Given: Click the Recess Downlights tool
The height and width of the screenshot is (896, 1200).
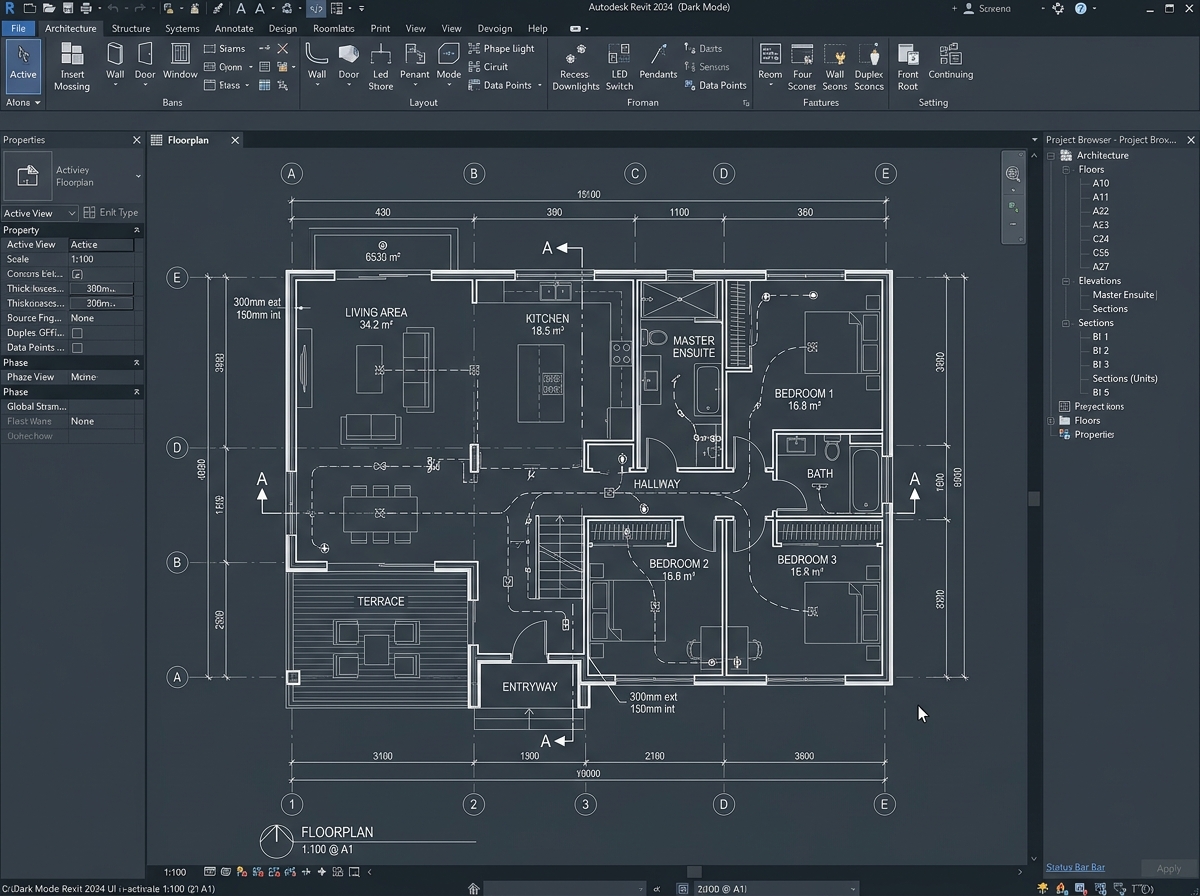Looking at the screenshot, I should pos(576,66).
